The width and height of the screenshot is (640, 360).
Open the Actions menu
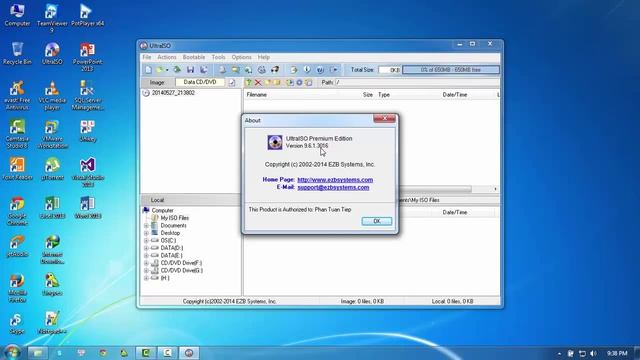[167, 57]
